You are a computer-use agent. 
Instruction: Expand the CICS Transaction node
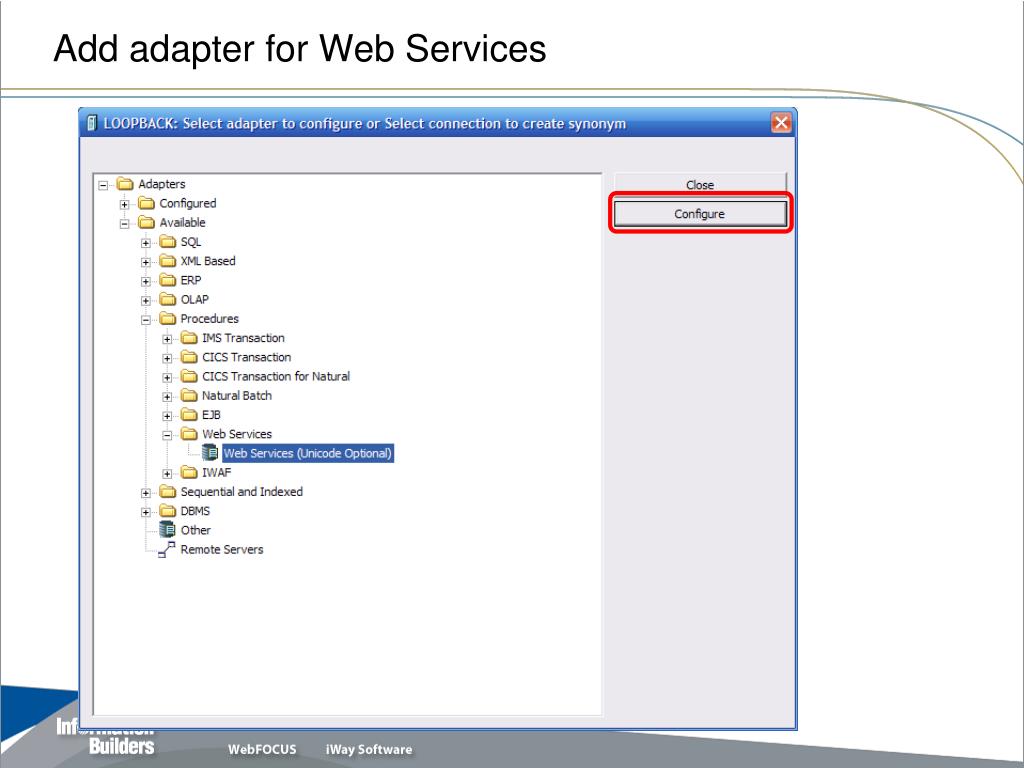(x=167, y=358)
